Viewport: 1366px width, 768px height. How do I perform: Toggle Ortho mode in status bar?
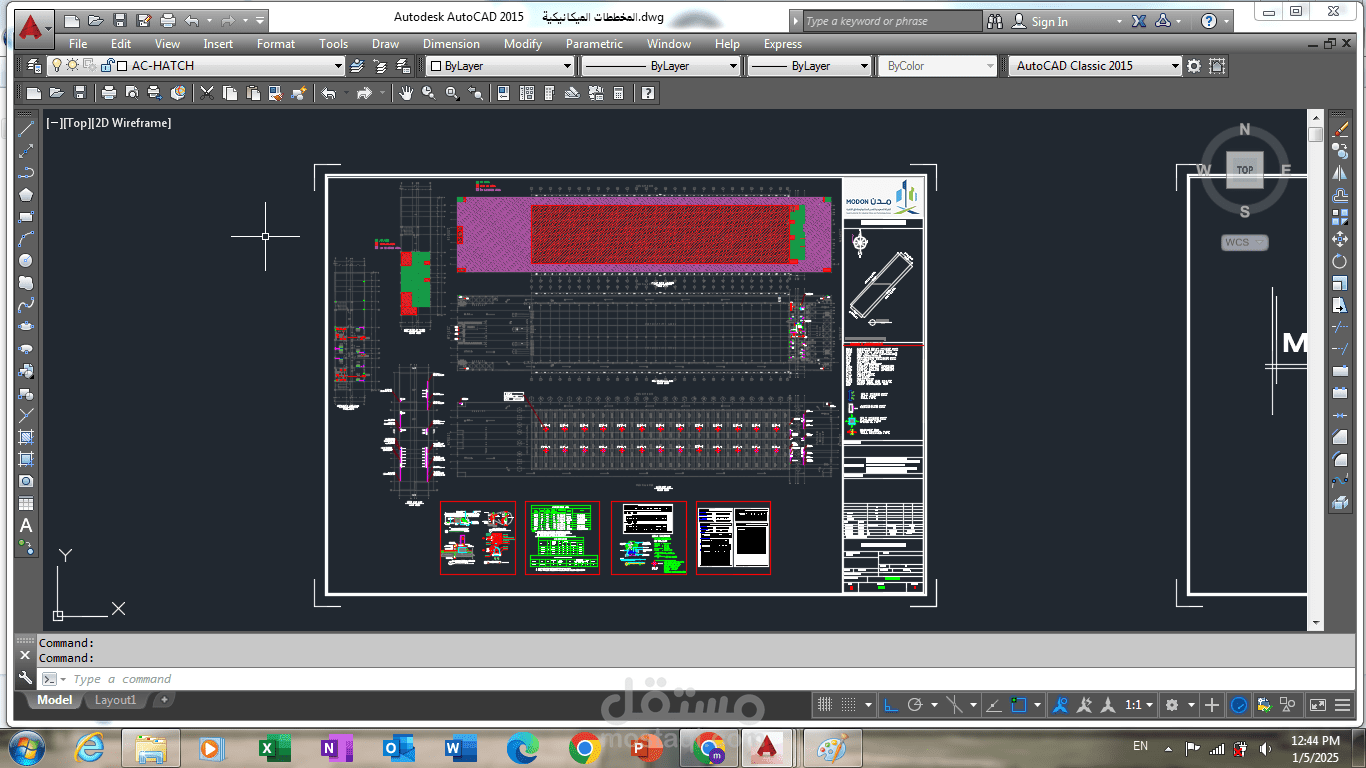(890, 705)
